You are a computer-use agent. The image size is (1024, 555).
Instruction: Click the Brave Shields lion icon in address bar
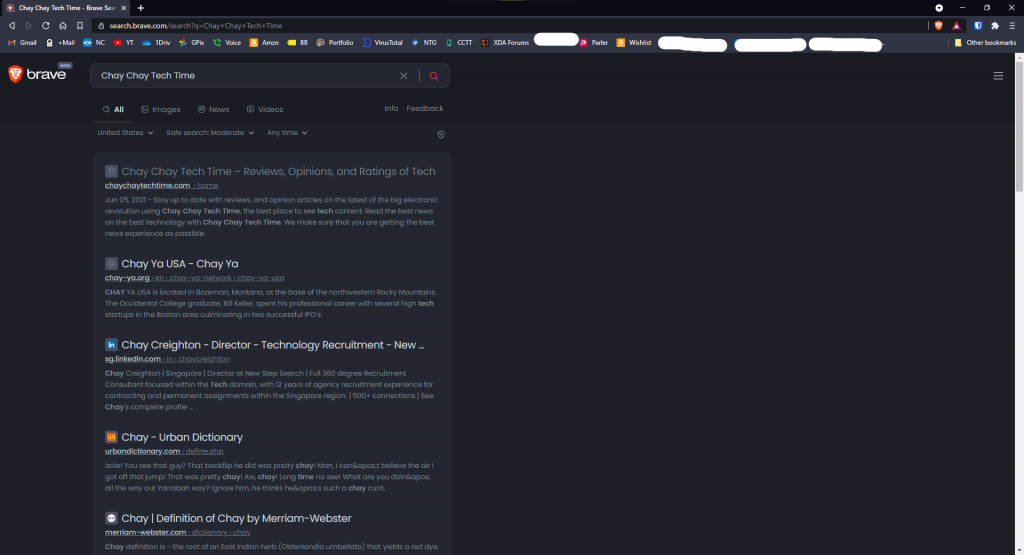938,25
